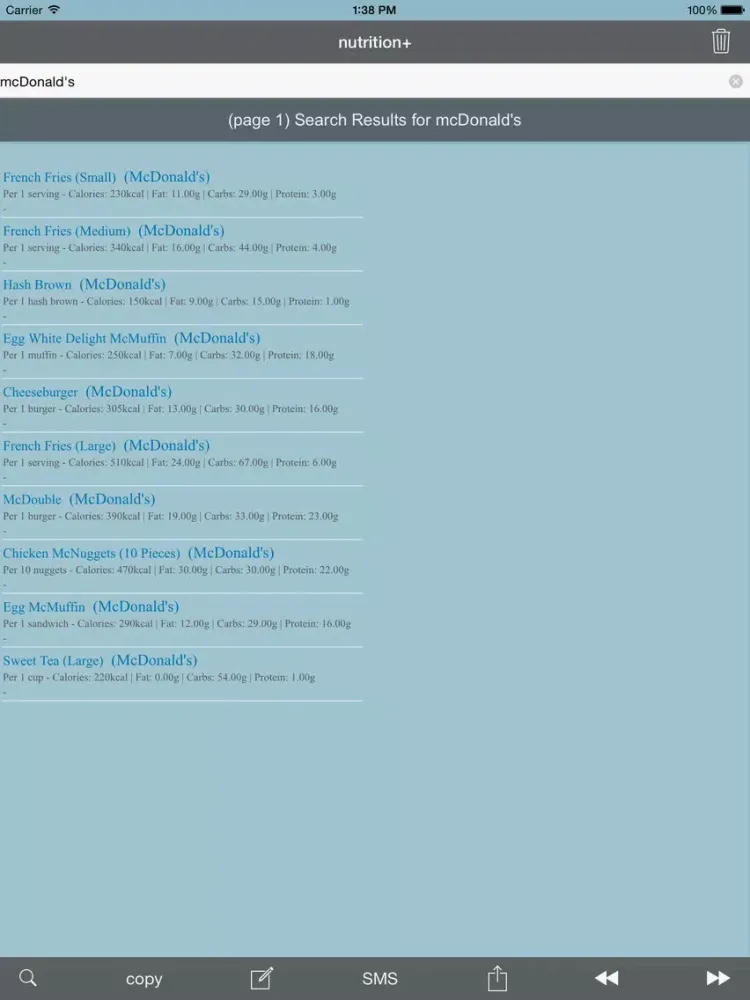Viewport: 750px width, 1000px height.
Task: Select 'Per 10 nuggets' nutrition line
Action: pyautogui.click(x=176, y=570)
